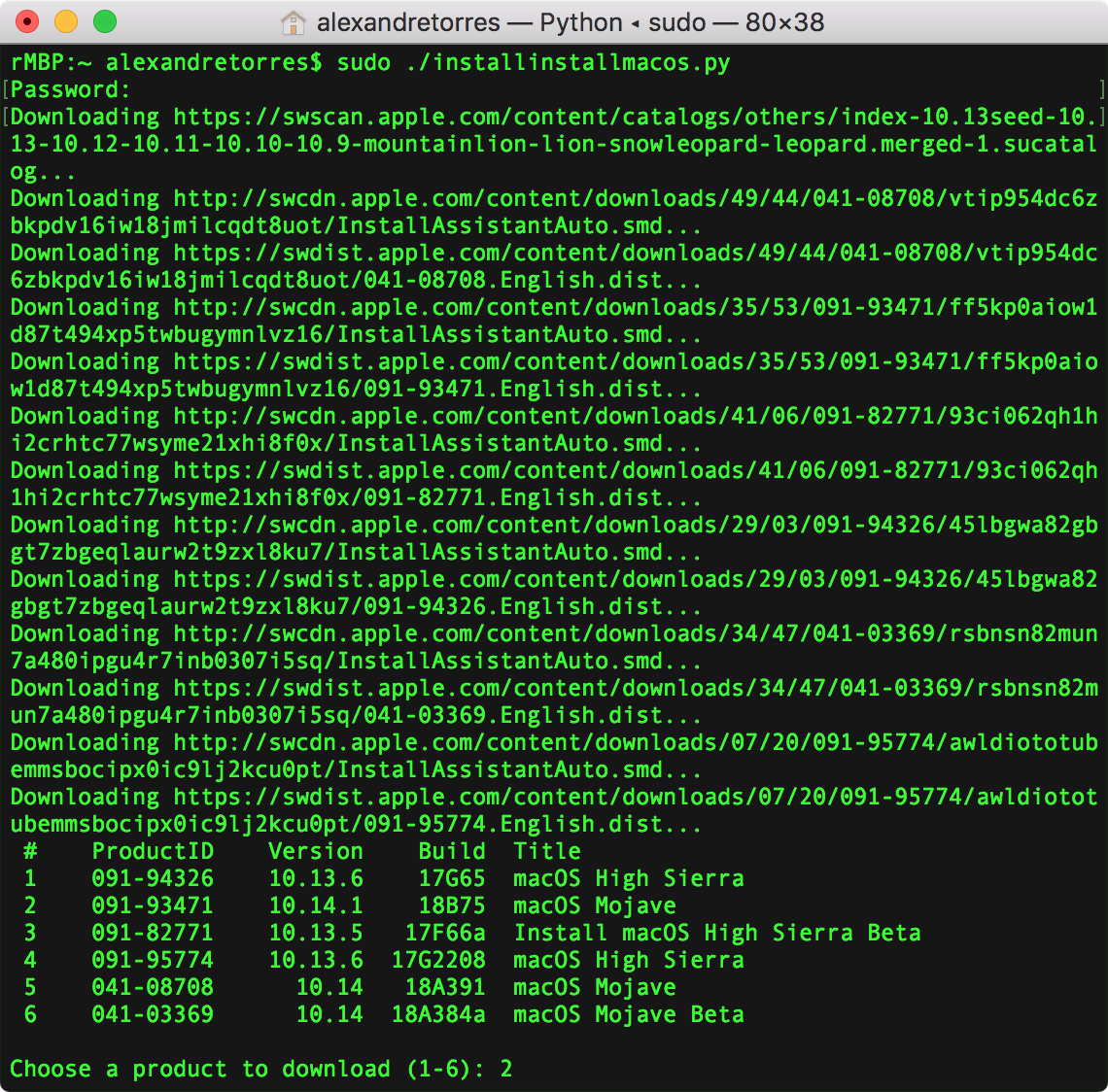This screenshot has width=1108, height=1092.
Task: Click product ID '041-03369' in table
Action: pyautogui.click(x=153, y=1014)
